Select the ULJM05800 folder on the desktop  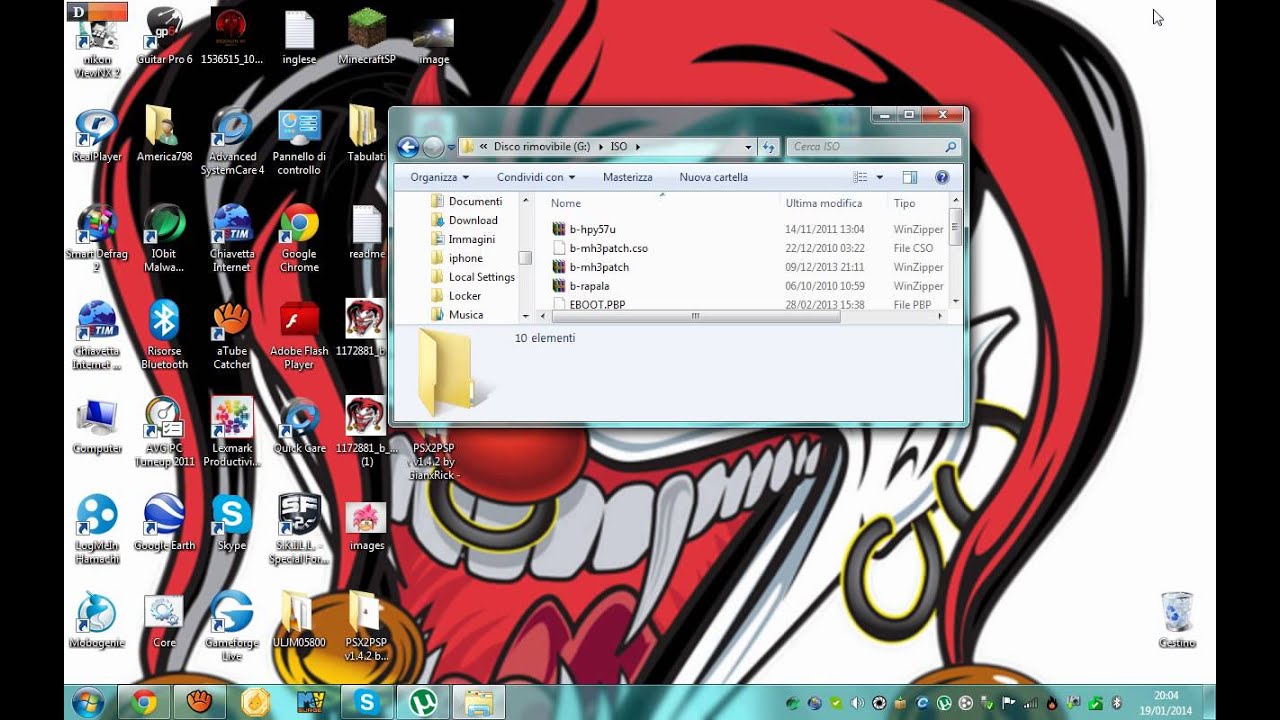pyautogui.click(x=299, y=620)
